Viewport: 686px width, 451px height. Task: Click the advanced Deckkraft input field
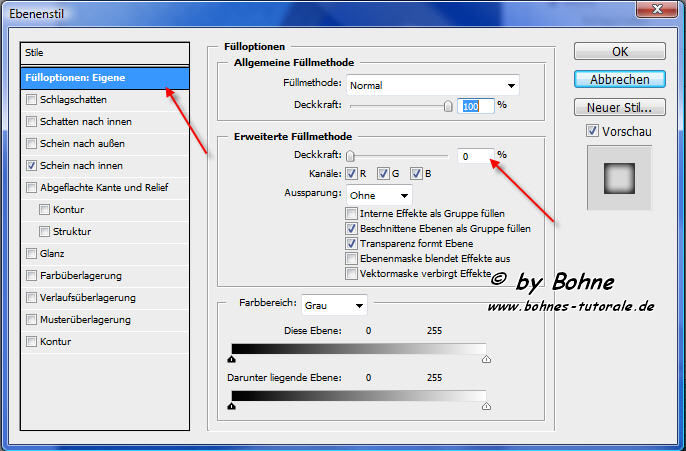[x=475, y=156]
